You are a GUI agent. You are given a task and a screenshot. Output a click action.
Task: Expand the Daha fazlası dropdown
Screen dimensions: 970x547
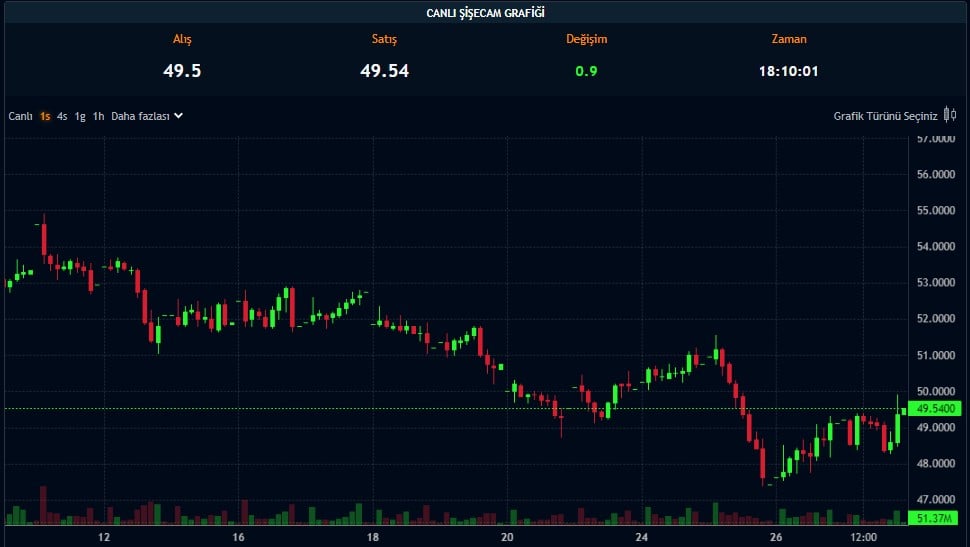140,116
